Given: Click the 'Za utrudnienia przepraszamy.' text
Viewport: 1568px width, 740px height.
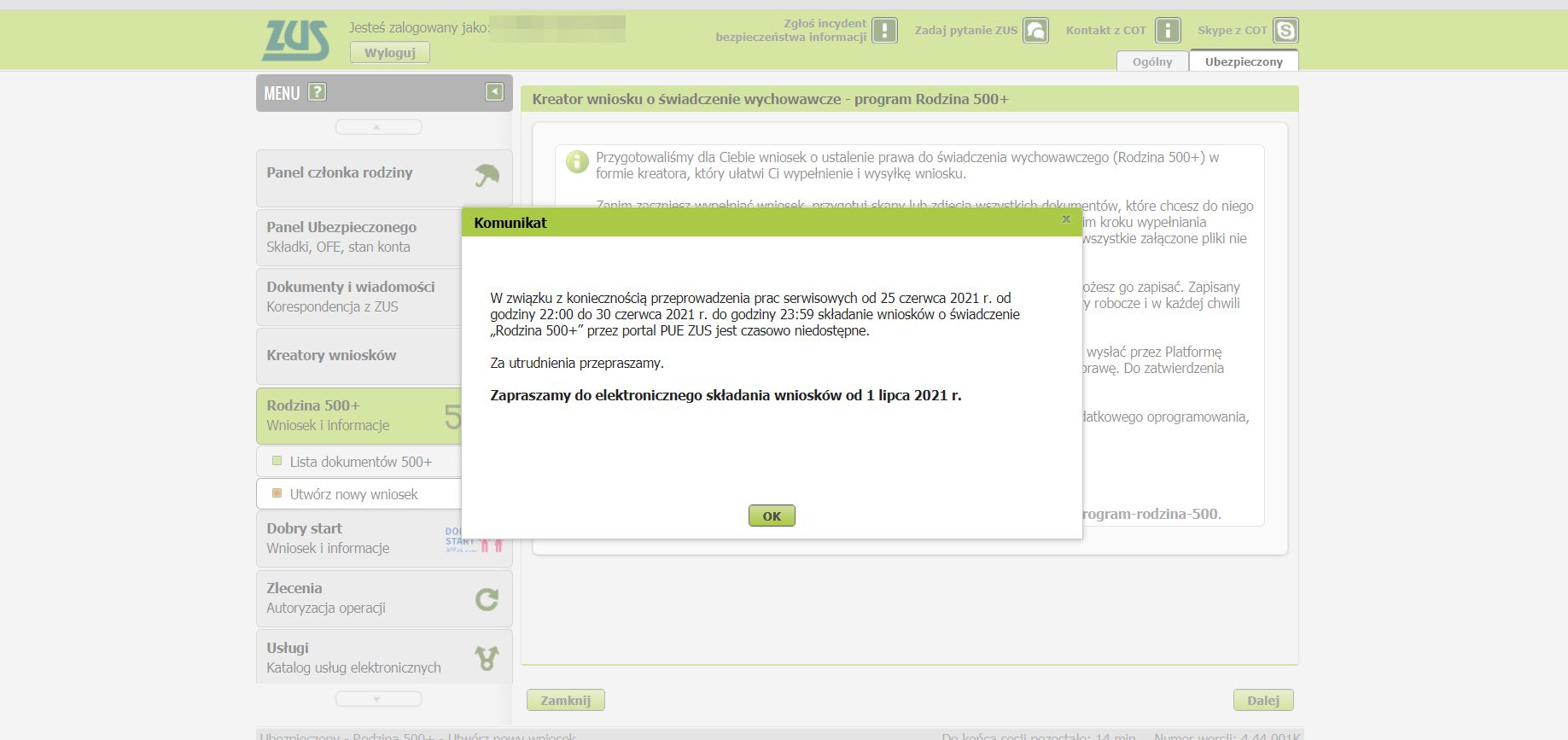Looking at the screenshot, I should point(577,363).
